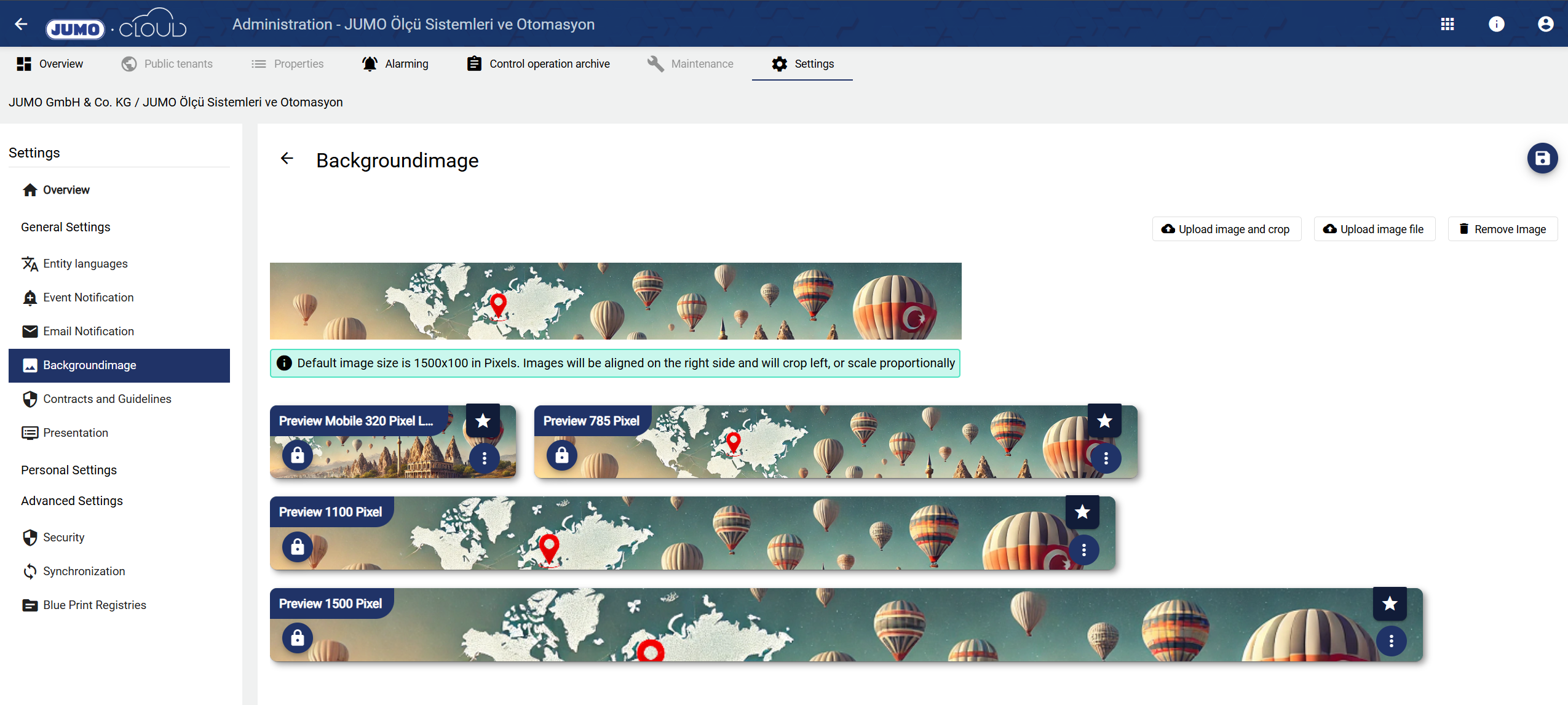The image size is (1568, 705).
Task: Click the back arrow beside JUMO logo
Action: pyautogui.click(x=21, y=24)
